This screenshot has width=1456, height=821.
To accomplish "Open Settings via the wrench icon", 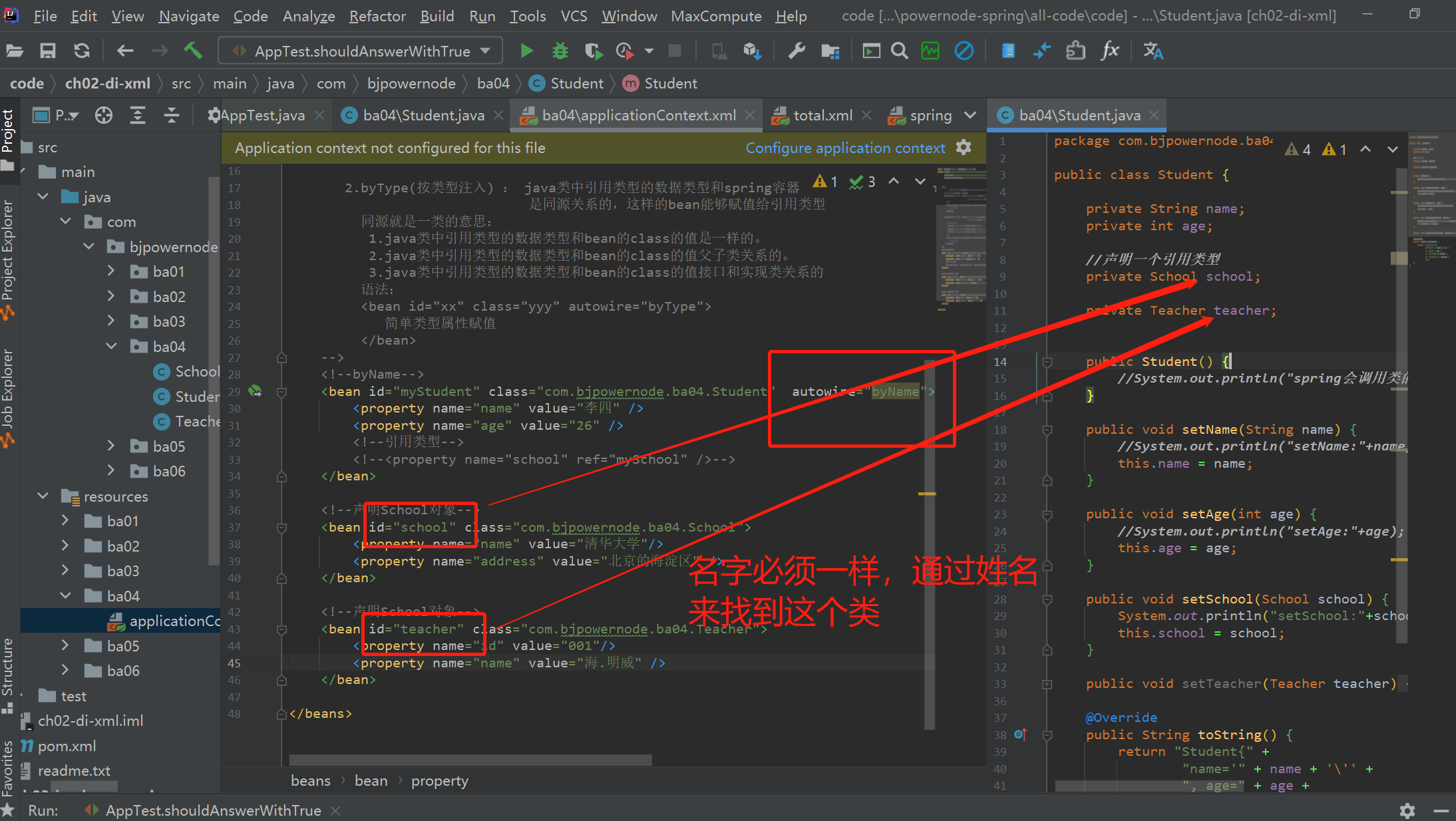I will pyautogui.click(x=797, y=50).
